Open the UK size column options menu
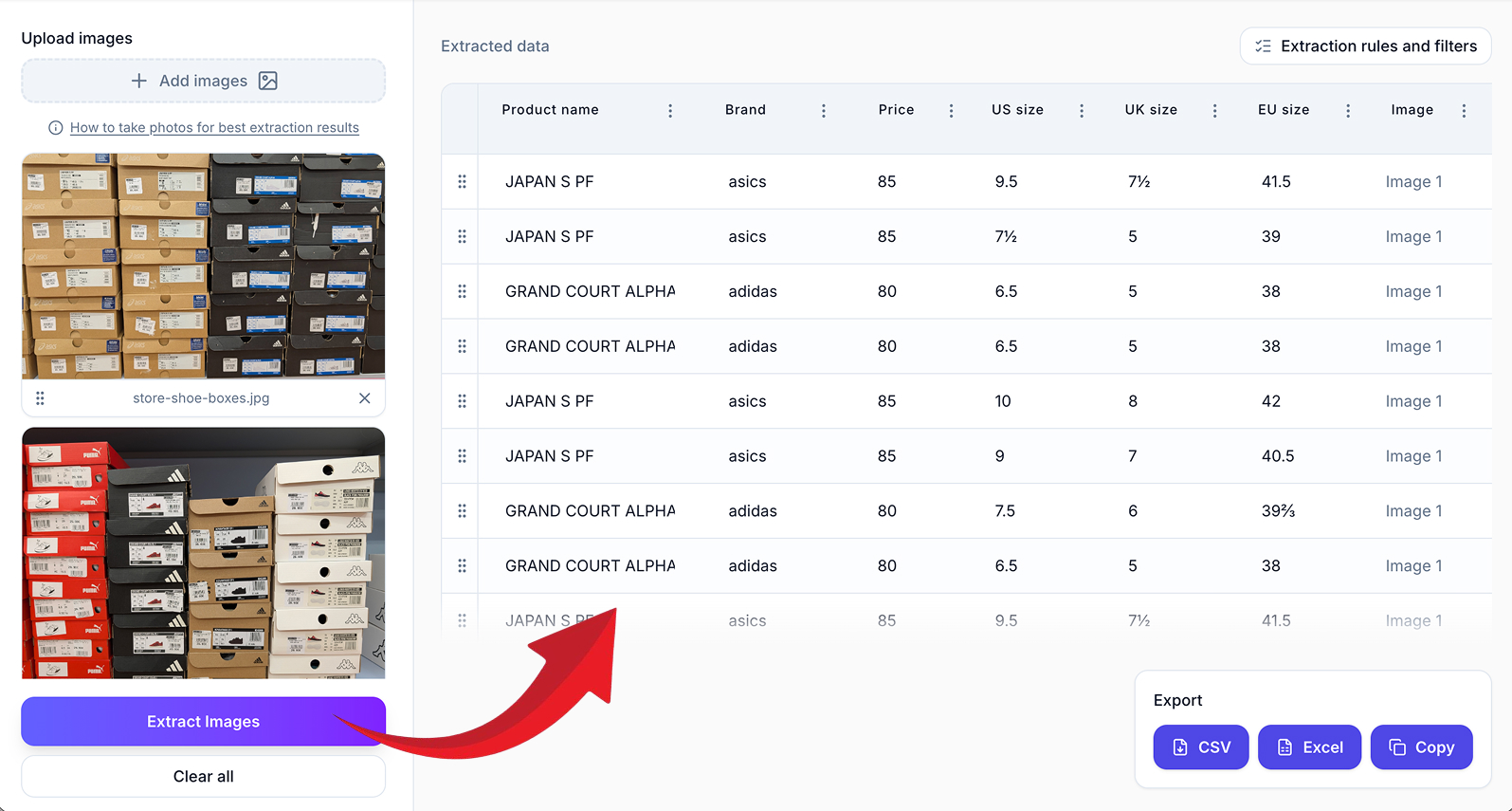The image size is (1512, 811). (1215, 111)
